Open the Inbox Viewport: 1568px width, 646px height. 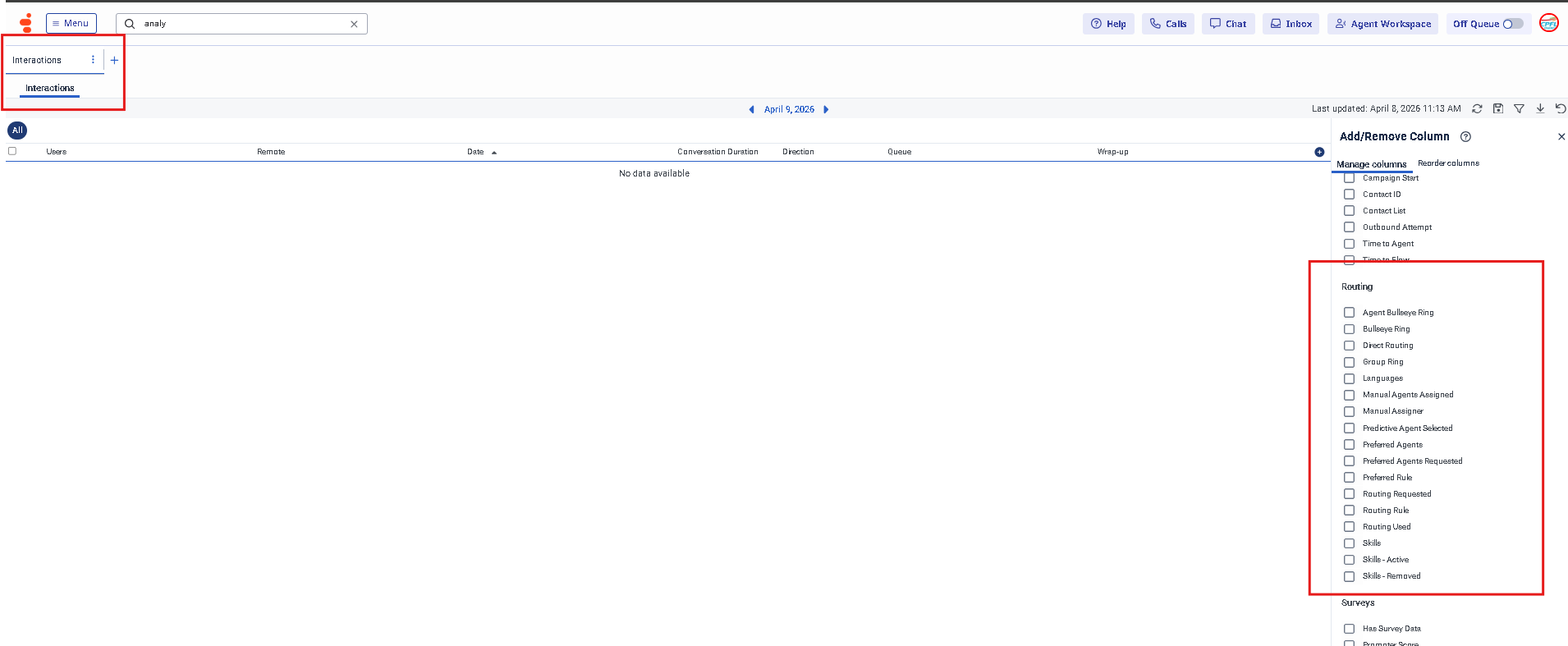tap(1291, 24)
